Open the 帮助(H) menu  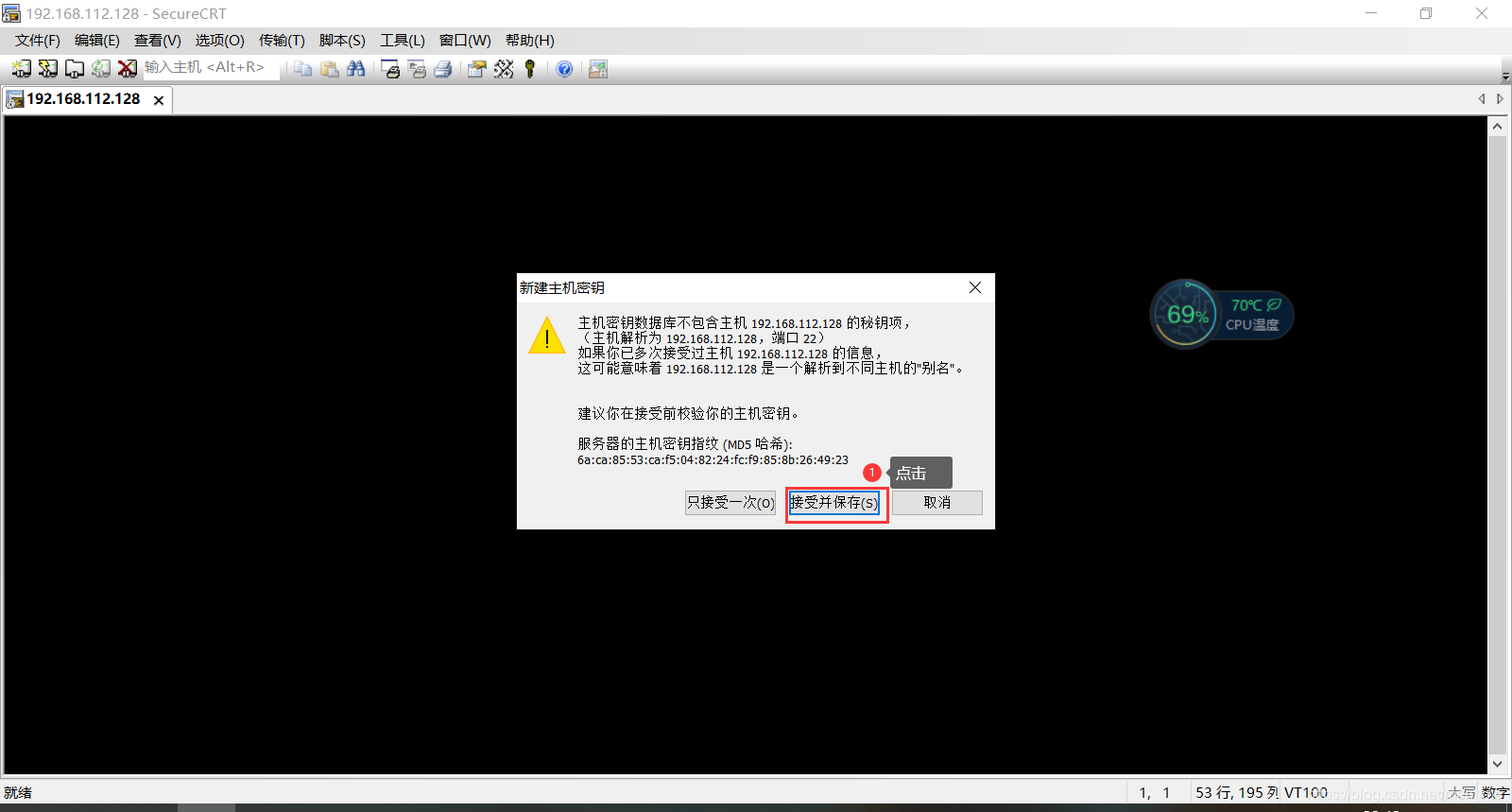click(x=529, y=41)
